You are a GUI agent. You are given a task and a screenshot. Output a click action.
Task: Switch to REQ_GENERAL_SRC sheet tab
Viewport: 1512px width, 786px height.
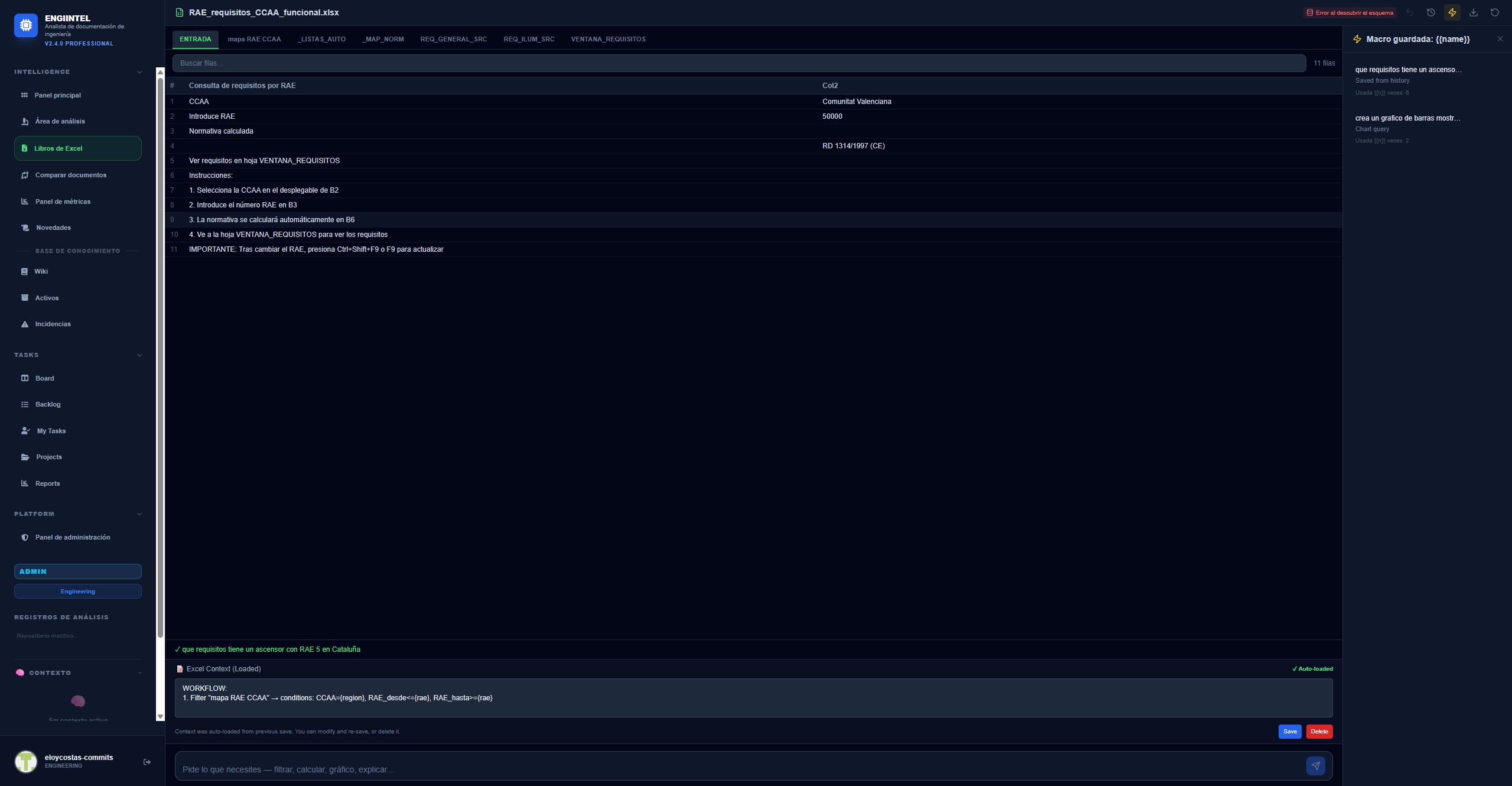click(454, 39)
